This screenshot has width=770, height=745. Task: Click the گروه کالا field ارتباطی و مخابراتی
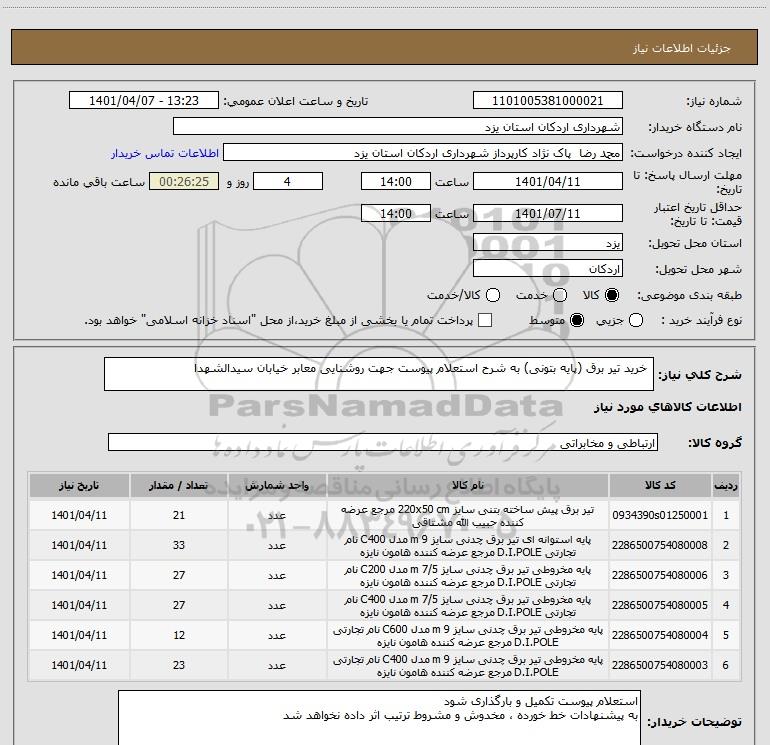(x=383, y=442)
